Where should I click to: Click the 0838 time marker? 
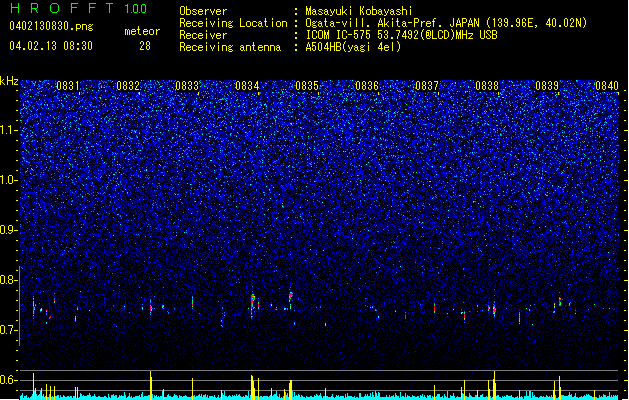pyautogui.click(x=487, y=85)
